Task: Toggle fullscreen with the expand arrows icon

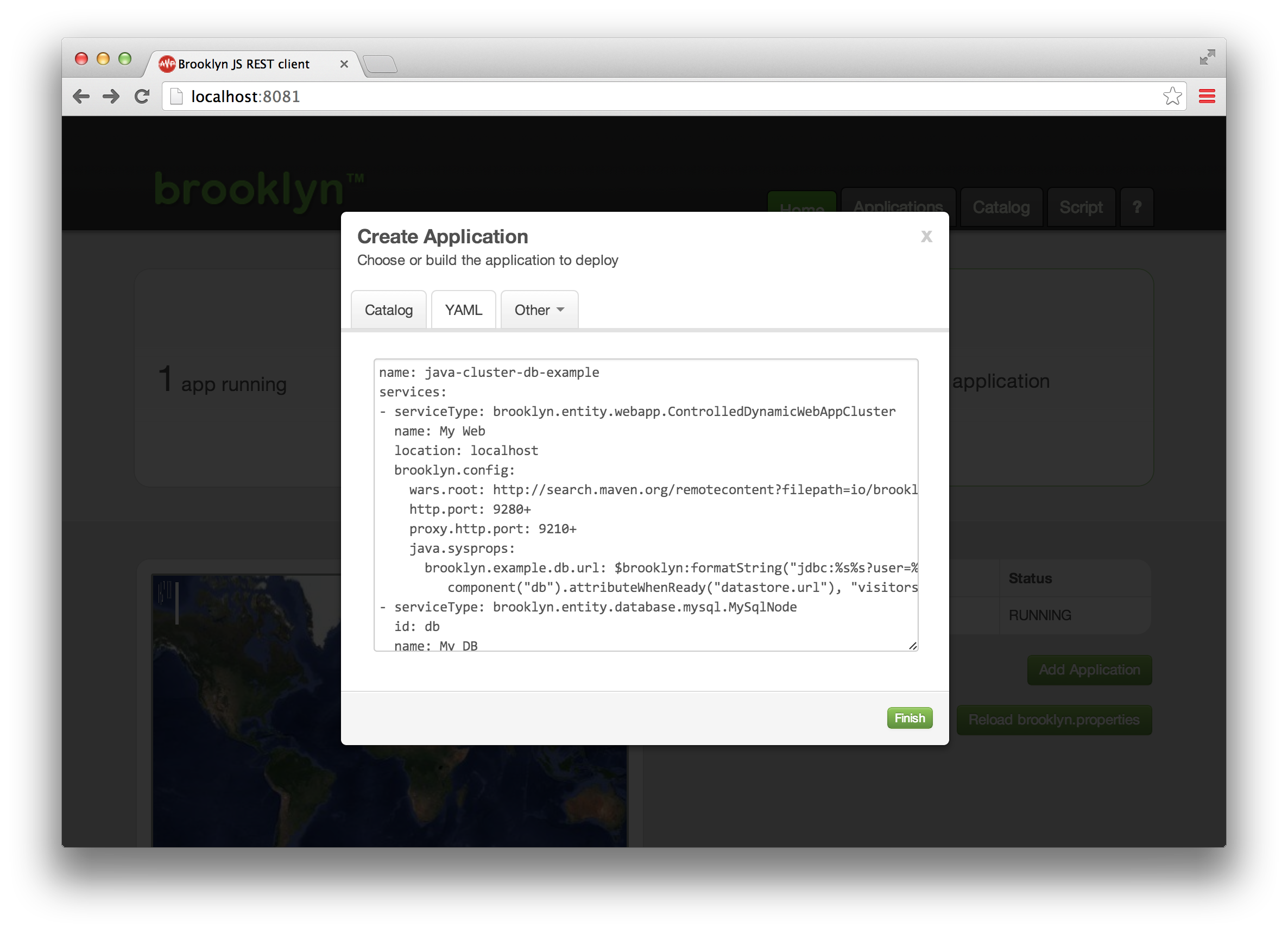Action: (1207, 58)
